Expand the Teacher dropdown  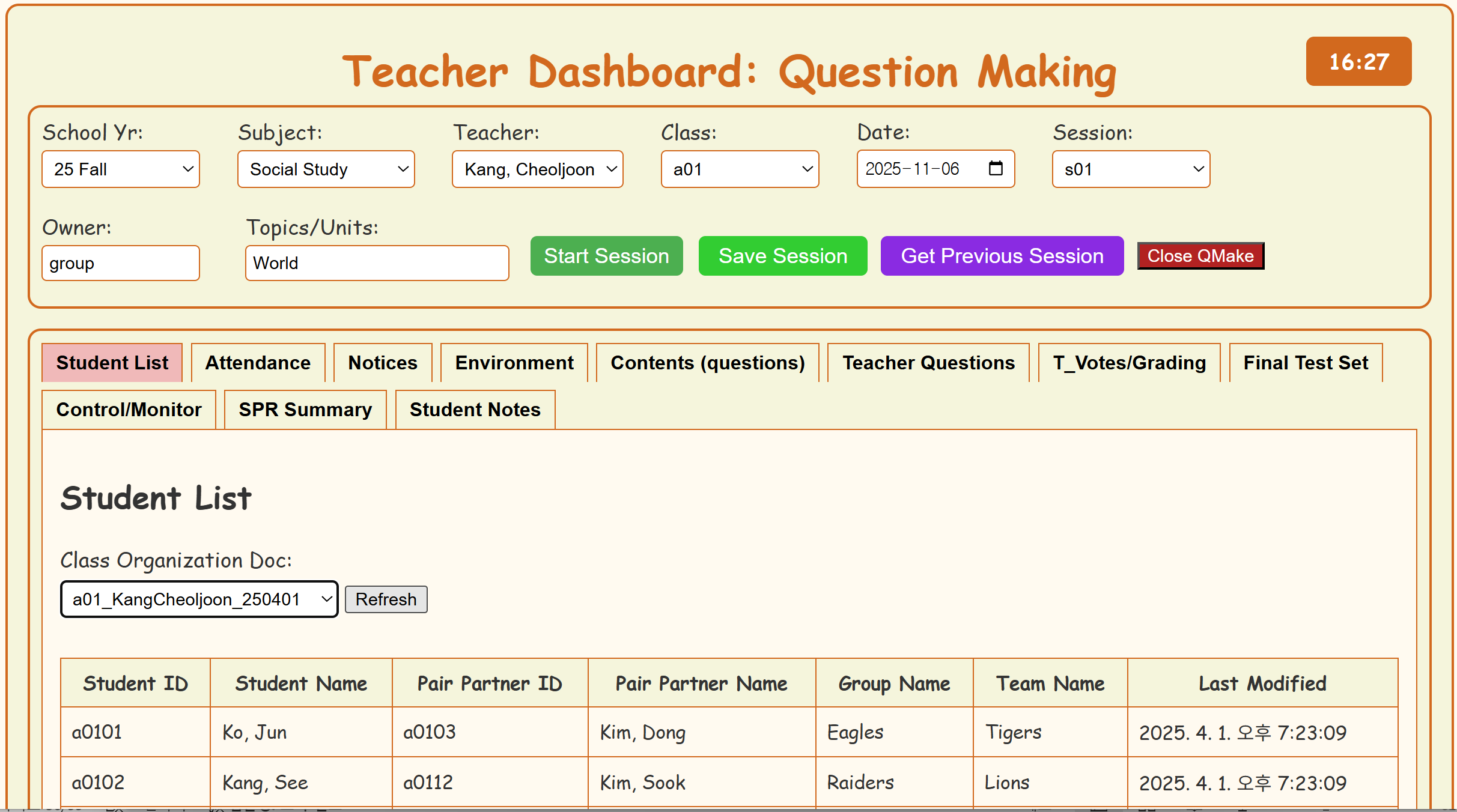point(538,169)
